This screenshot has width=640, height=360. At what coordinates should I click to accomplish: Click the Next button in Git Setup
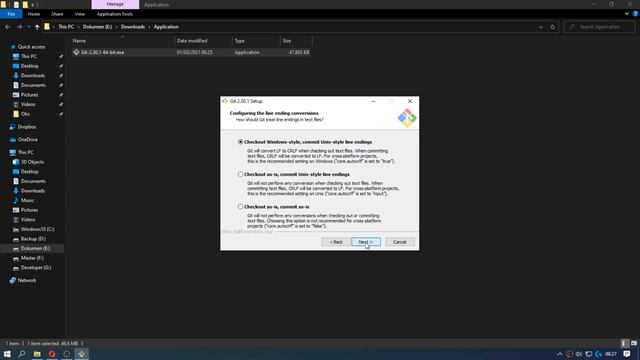[366, 242]
